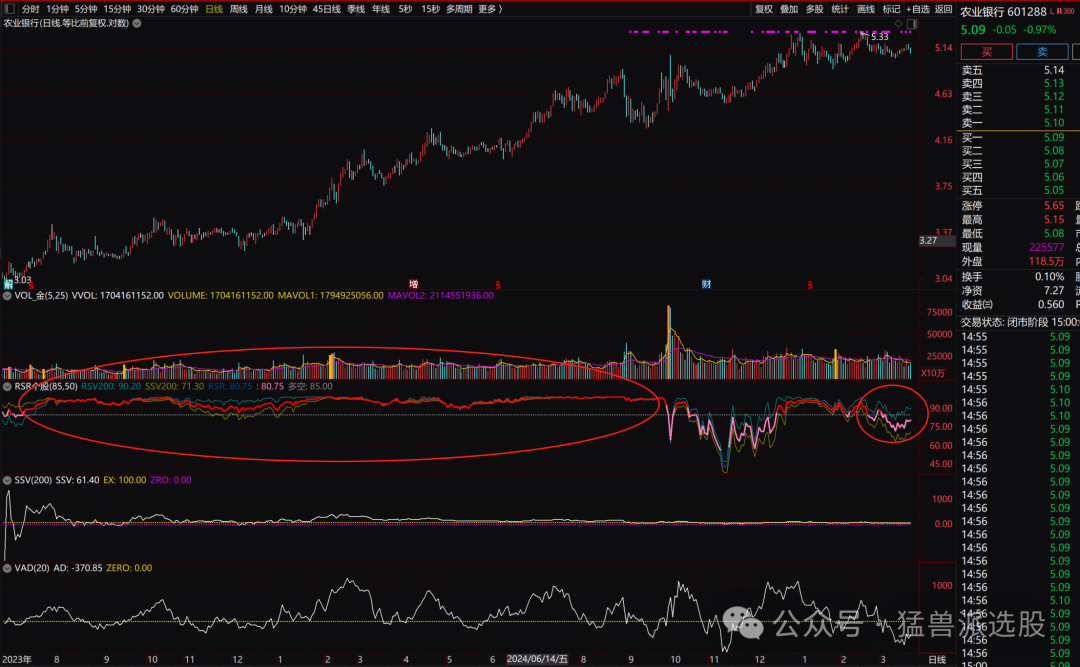Click the 卖五 price 5.14

click(x=1054, y=70)
